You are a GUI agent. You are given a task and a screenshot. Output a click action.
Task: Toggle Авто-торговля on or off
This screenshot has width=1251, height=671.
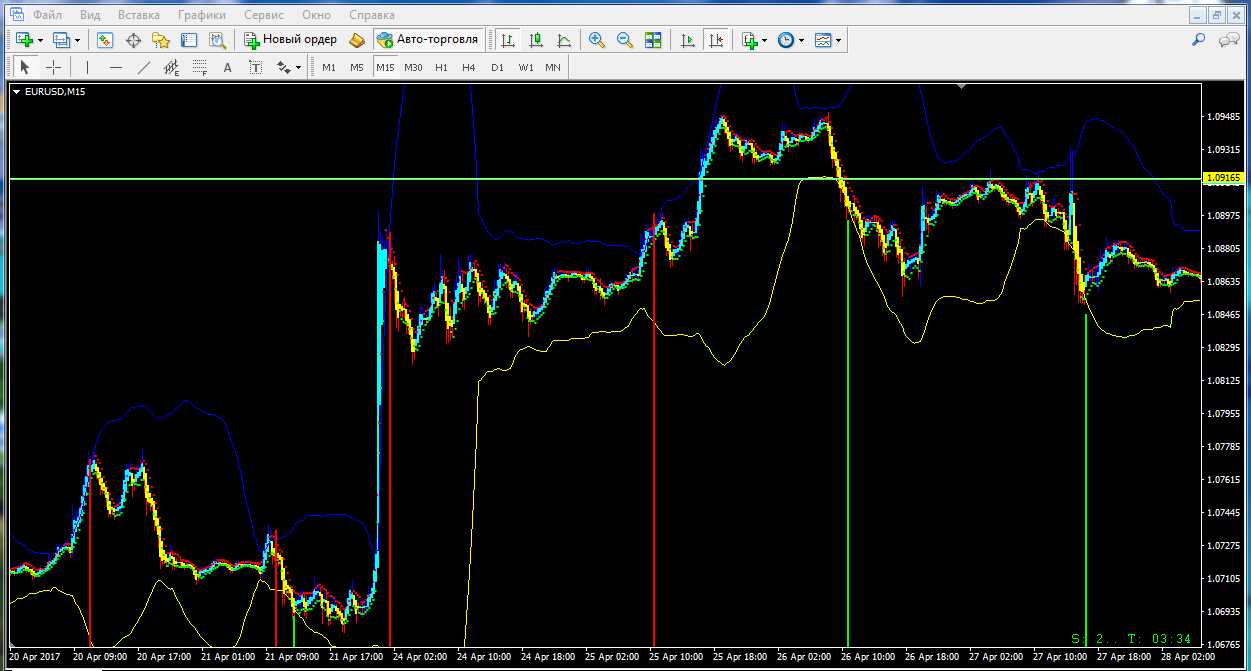click(428, 40)
